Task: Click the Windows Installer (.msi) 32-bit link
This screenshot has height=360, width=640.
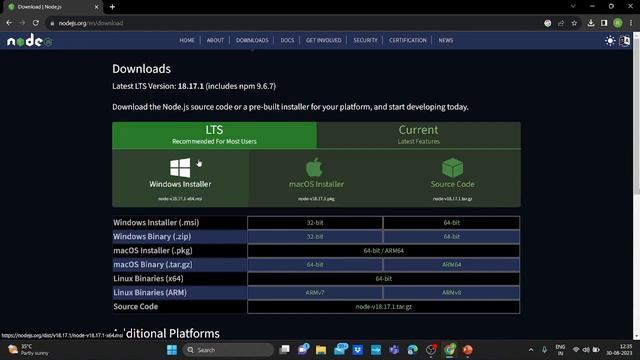Action: 315,222
